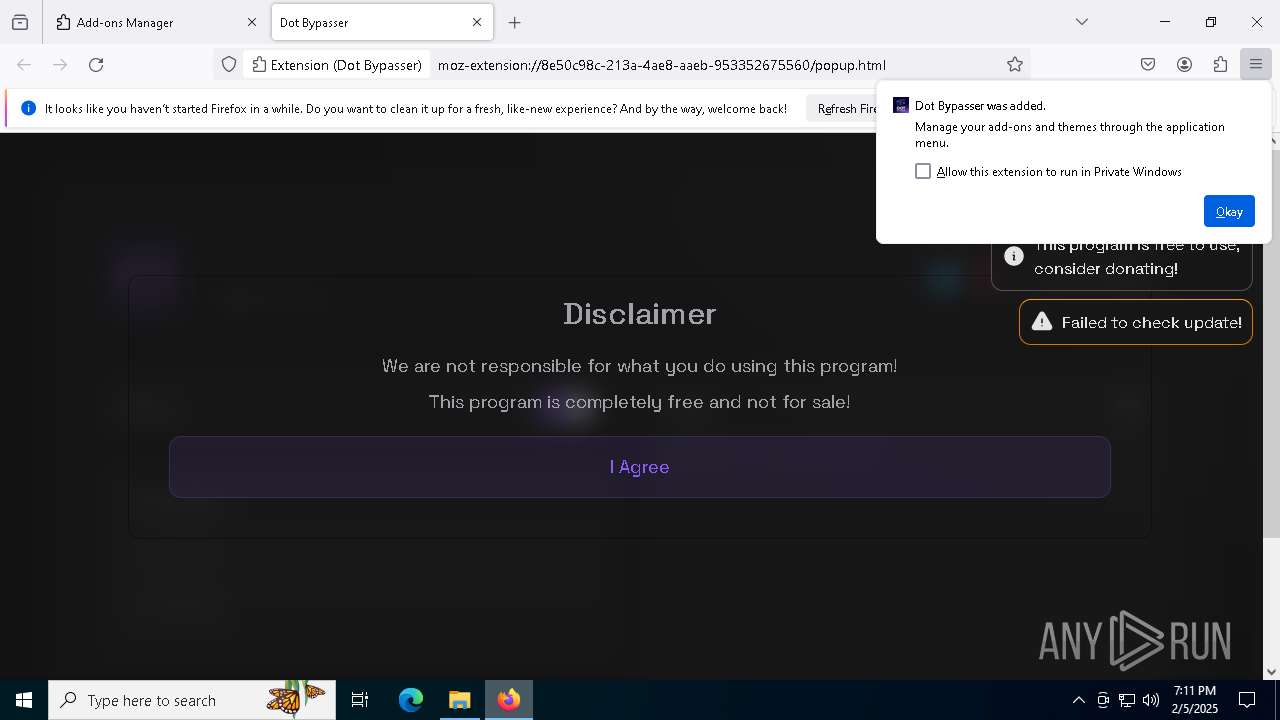The width and height of the screenshot is (1280, 720).
Task: Open the Windows notification center
Action: (x=1247, y=700)
